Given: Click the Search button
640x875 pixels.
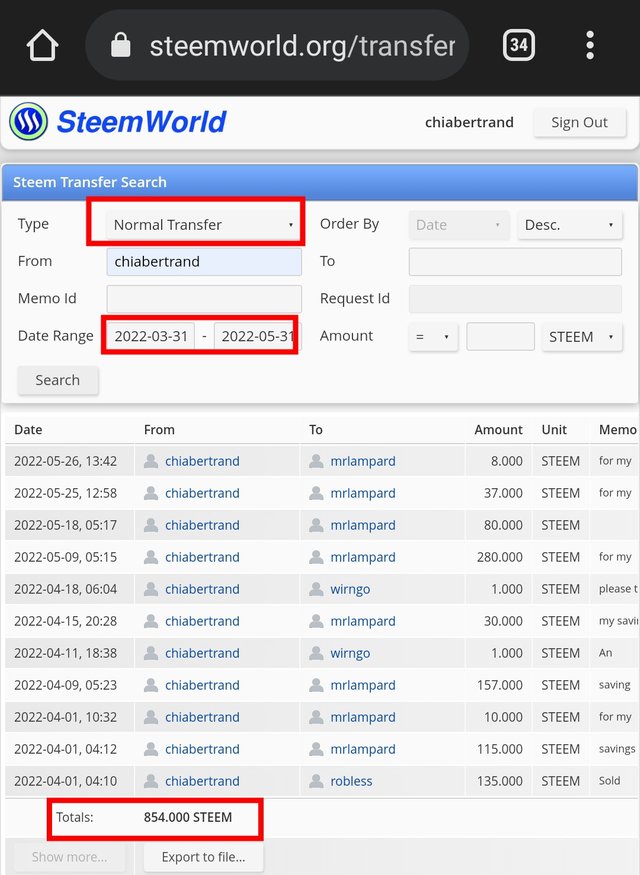Looking at the screenshot, I should pyautogui.click(x=57, y=380).
